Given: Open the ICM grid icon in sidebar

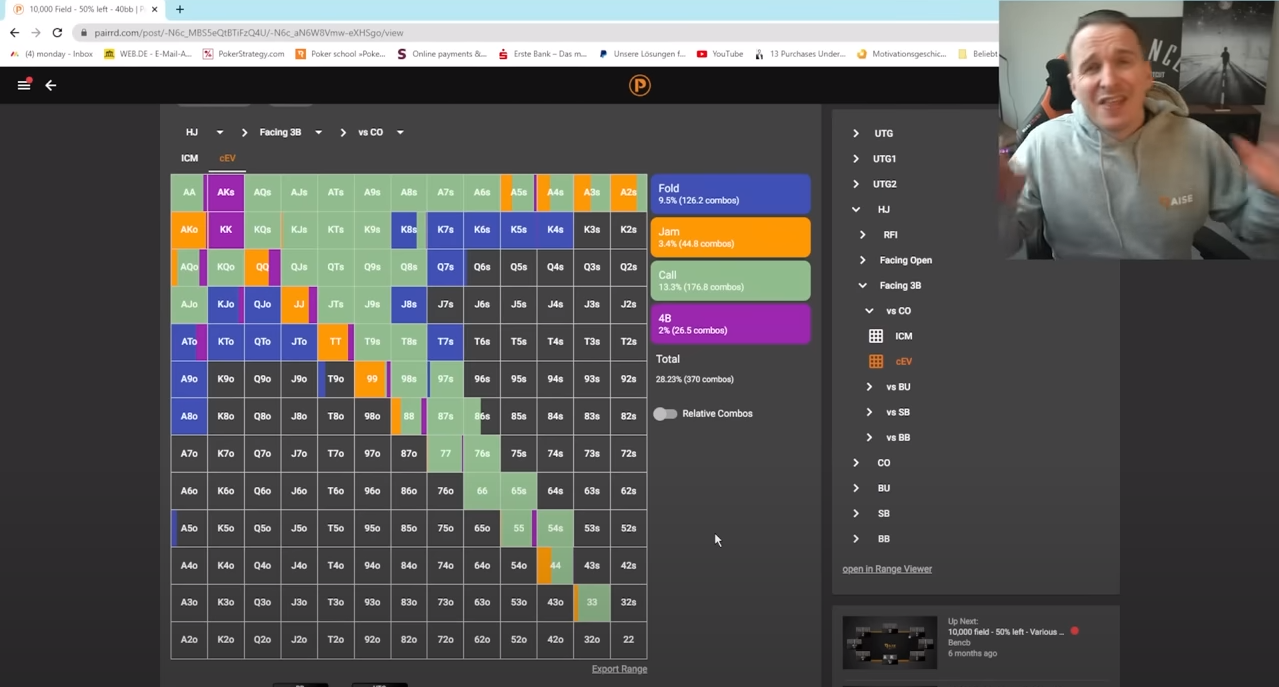Looking at the screenshot, I should tap(876, 336).
